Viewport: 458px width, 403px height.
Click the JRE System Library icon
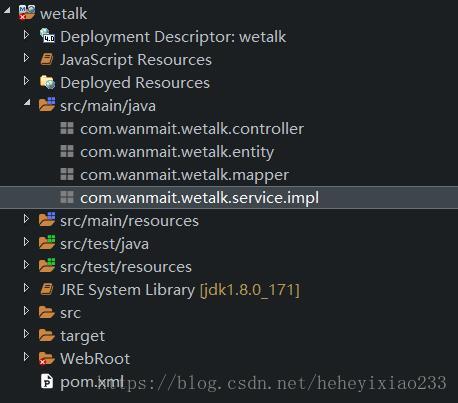(x=47, y=289)
